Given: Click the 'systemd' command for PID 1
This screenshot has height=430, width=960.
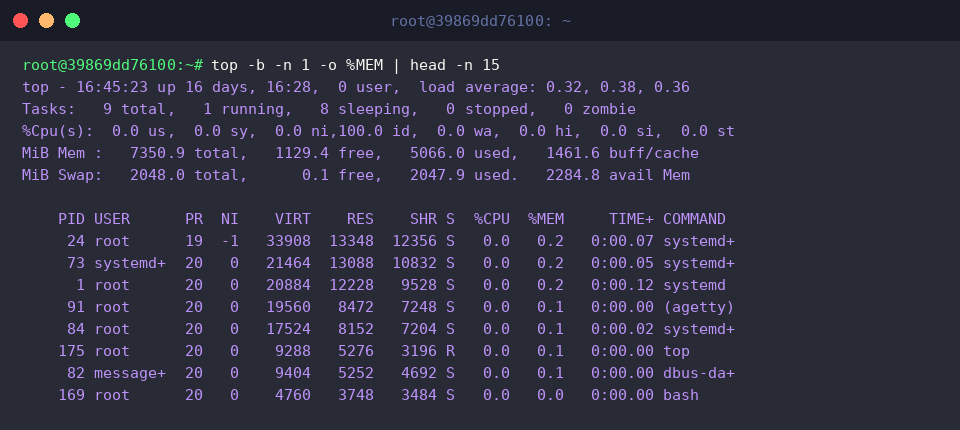Looking at the screenshot, I should (x=694, y=285).
